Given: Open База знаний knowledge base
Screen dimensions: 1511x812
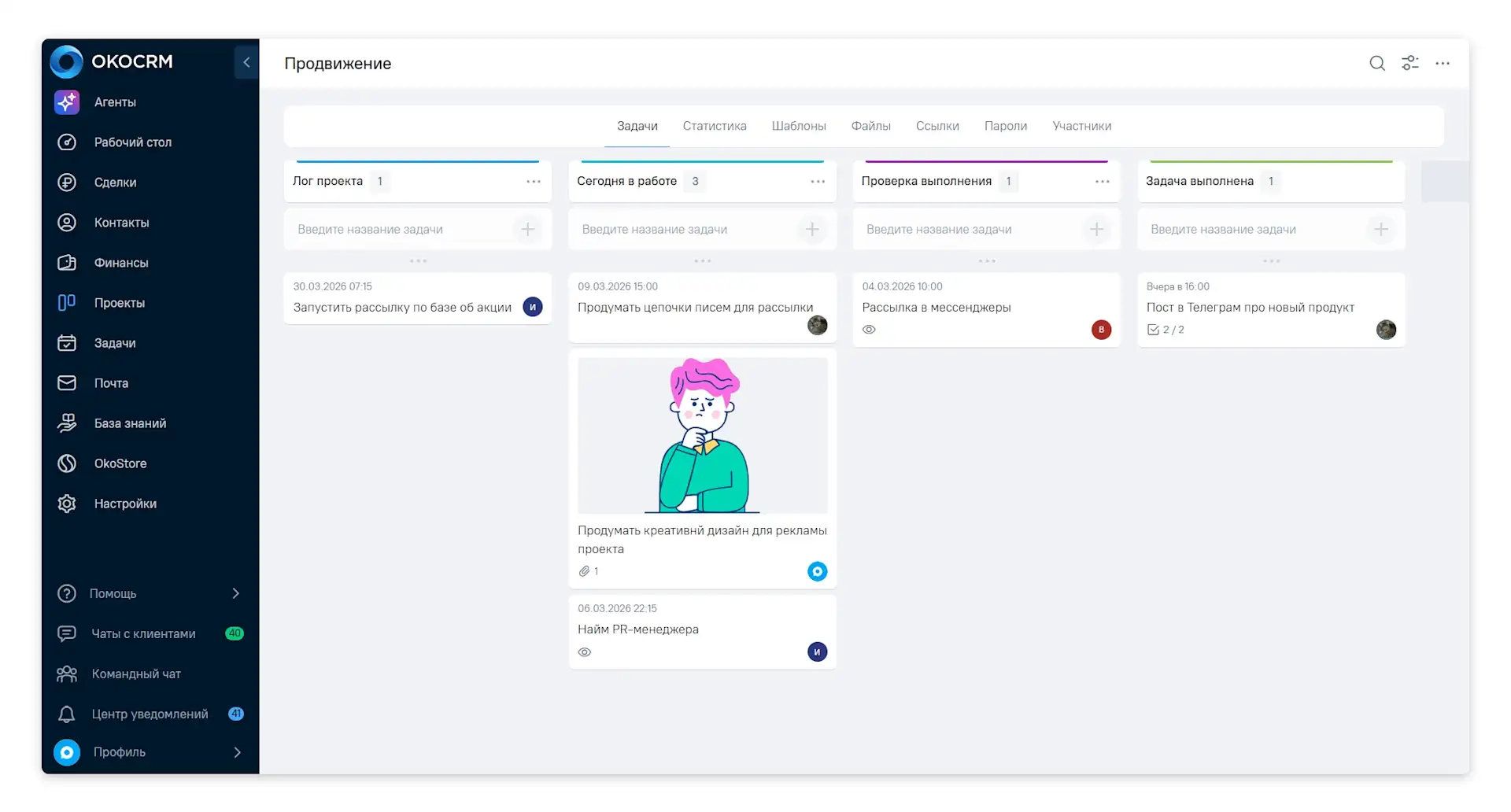Looking at the screenshot, I should click(130, 423).
